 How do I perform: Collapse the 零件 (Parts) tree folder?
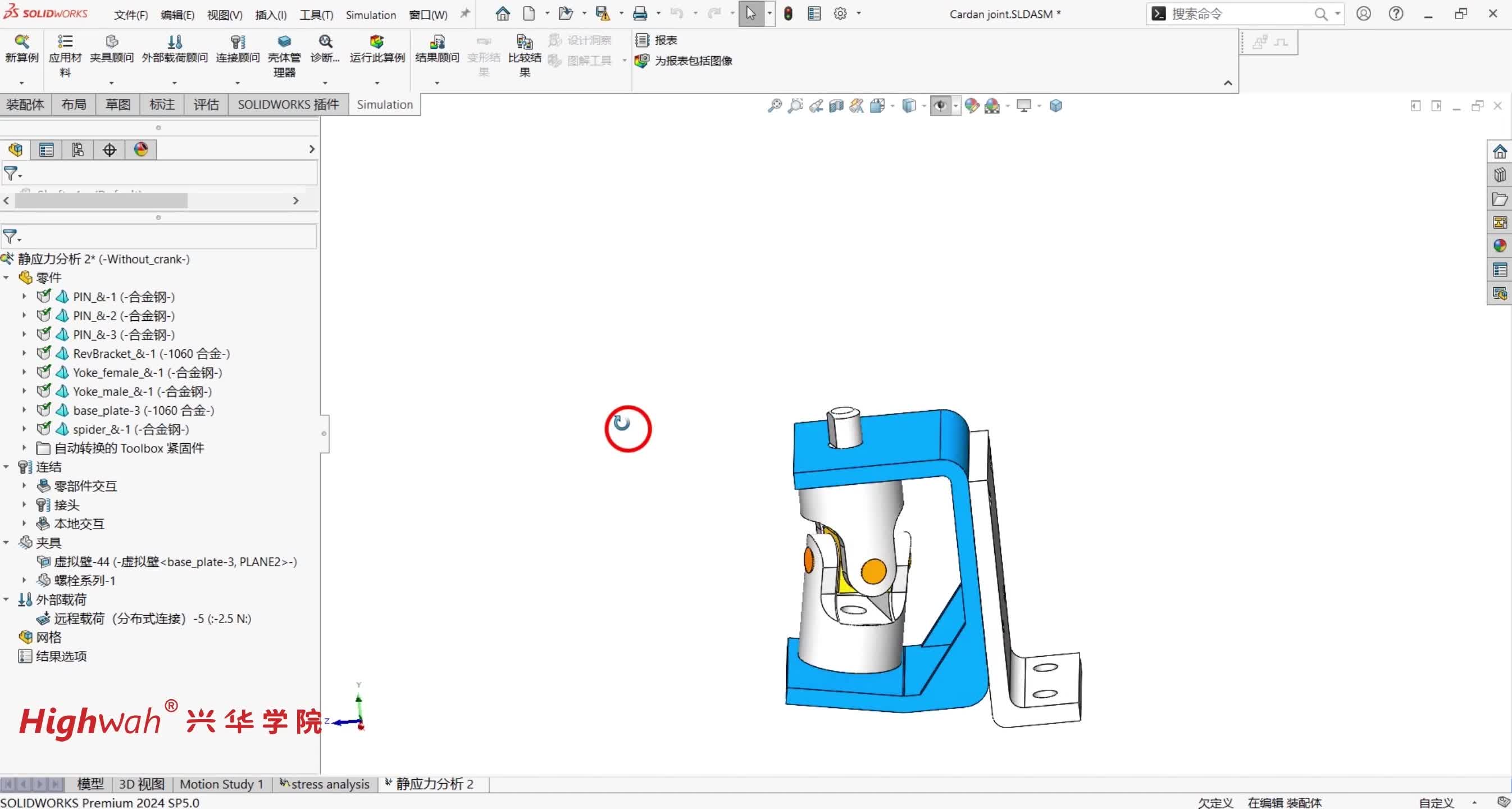tap(6, 278)
